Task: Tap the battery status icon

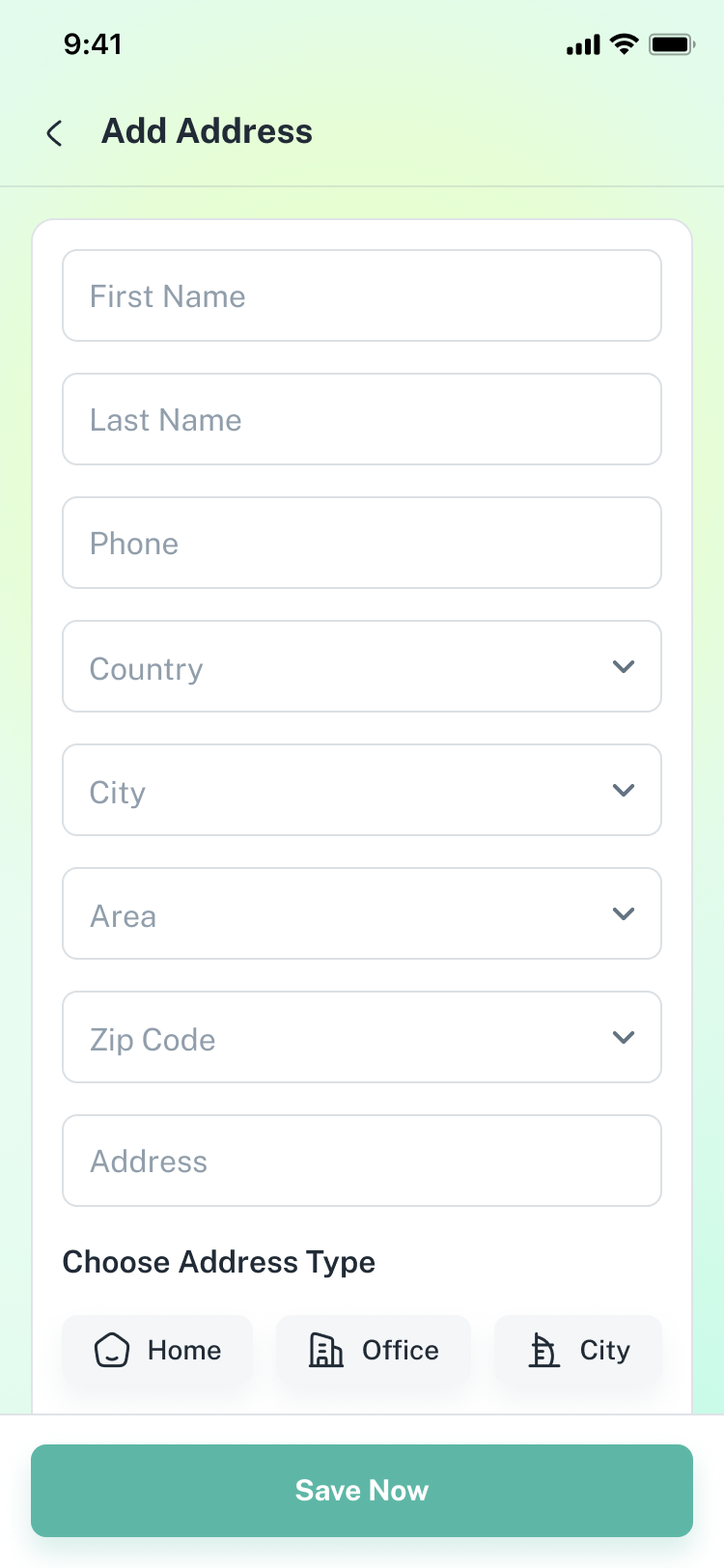Action: pos(672,44)
